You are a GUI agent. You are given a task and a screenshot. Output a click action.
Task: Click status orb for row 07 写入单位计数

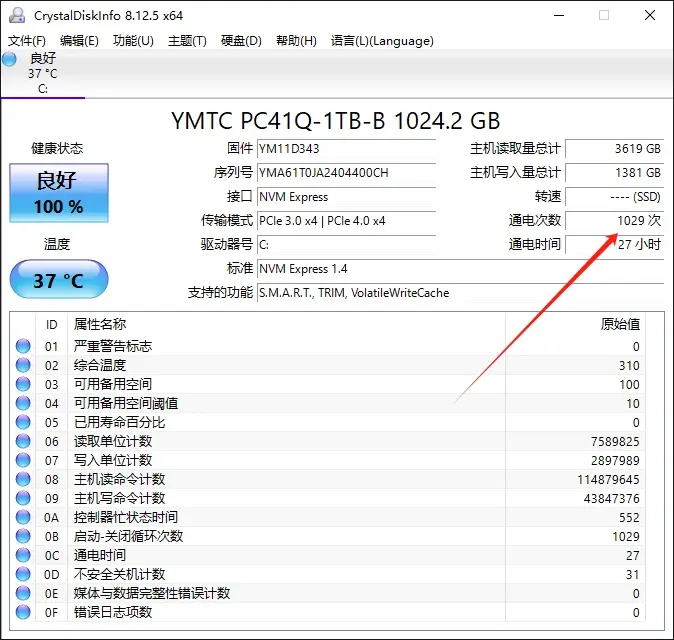(23, 460)
